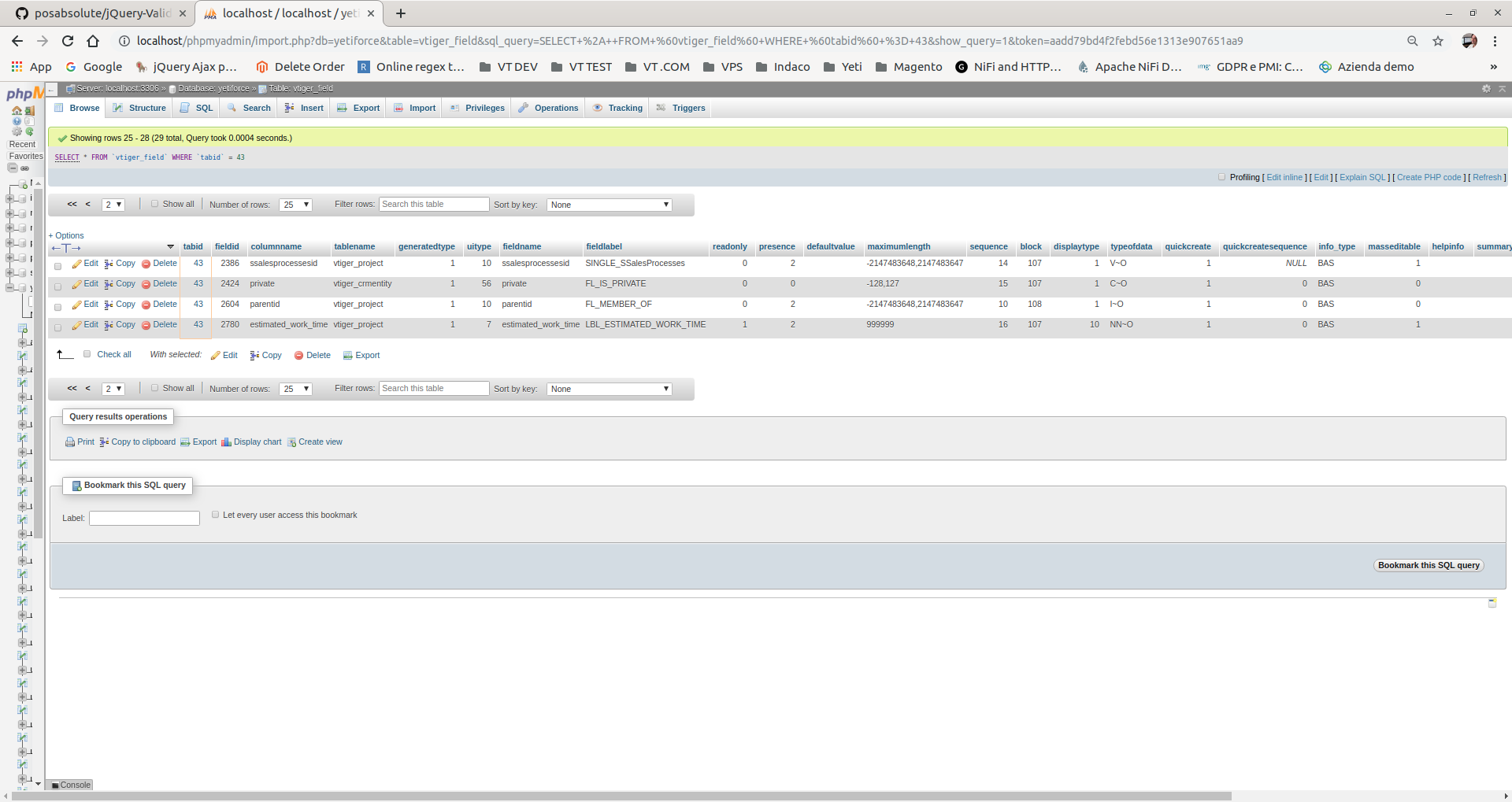Click the Refresh link

[1487, 177]
